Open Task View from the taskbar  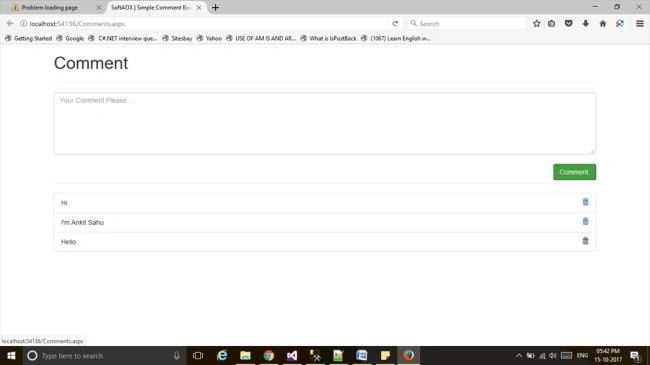(x=198, y=355)
